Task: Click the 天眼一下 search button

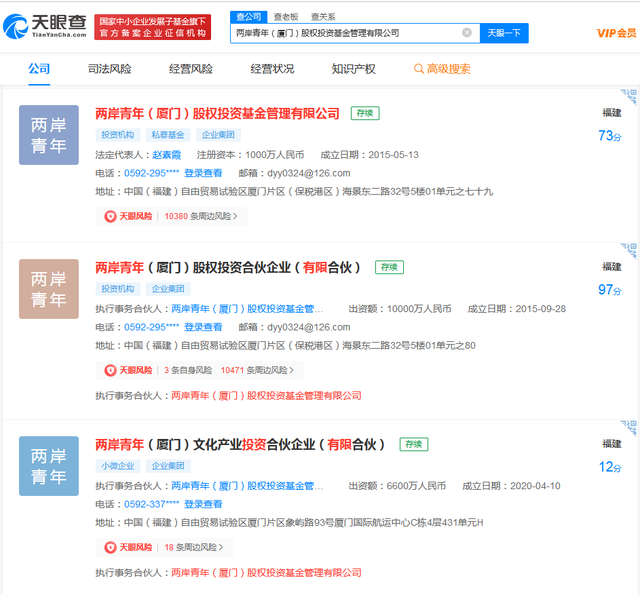Action: tap(504, 33)
